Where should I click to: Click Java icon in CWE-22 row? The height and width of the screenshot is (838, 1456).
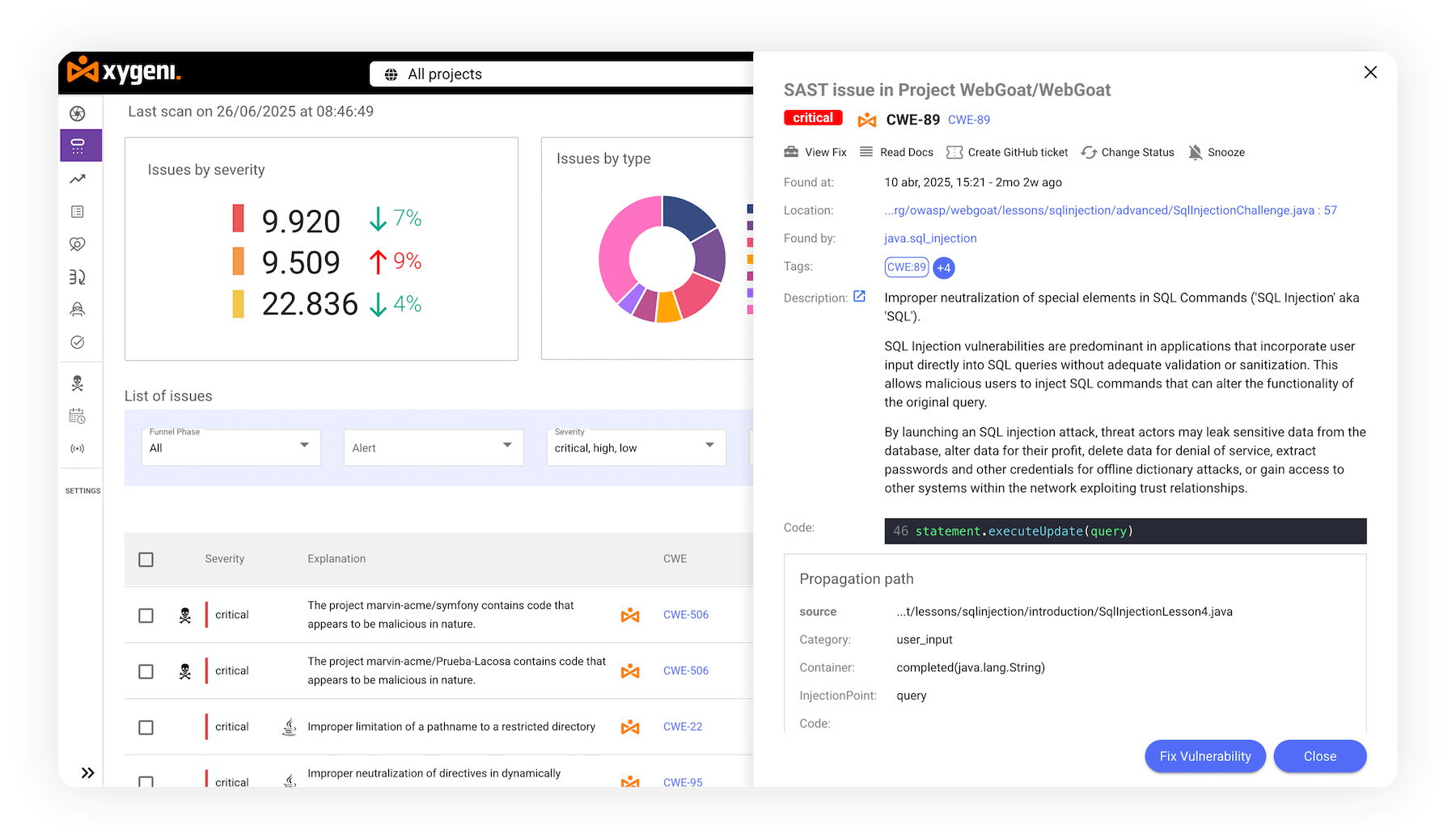click(x=289, y=726)
